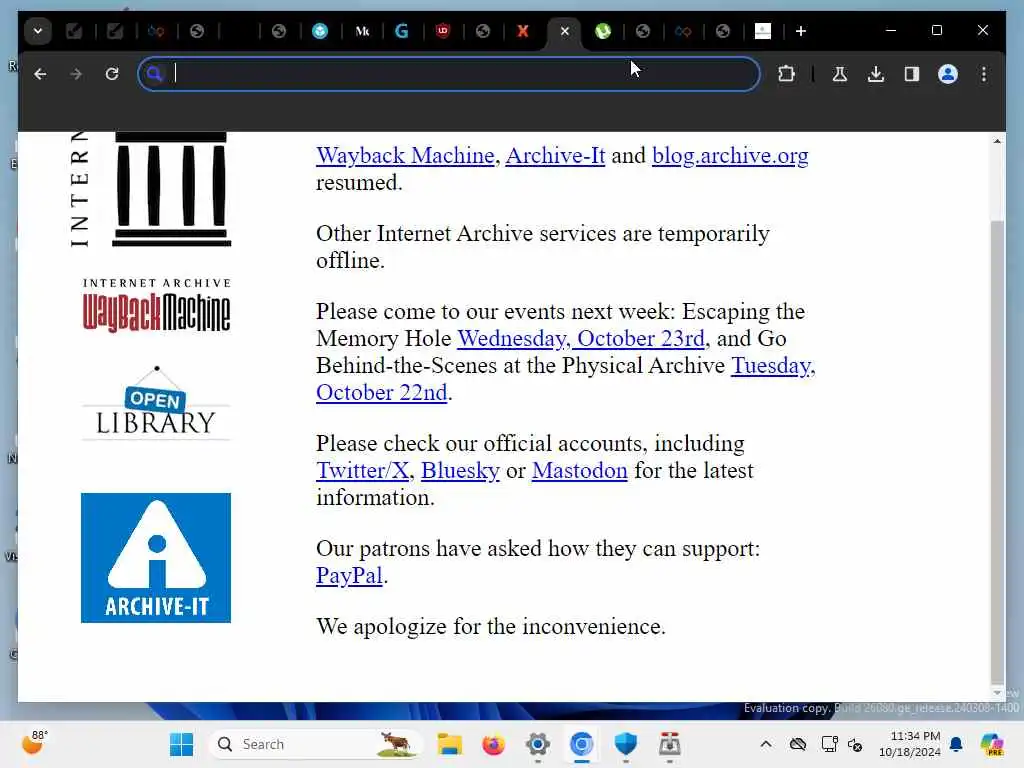The height and width of the screenshot is (768, 1024).
Task: Open Chrome Labs flask icon
Action: click(x=840, y=74)
